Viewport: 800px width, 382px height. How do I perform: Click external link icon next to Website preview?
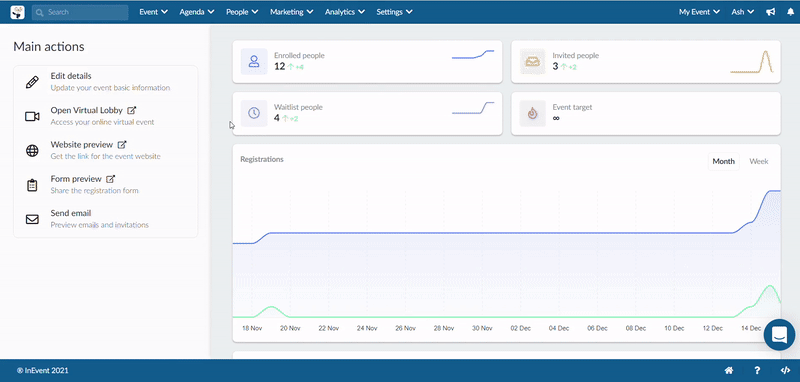[121, 144]
